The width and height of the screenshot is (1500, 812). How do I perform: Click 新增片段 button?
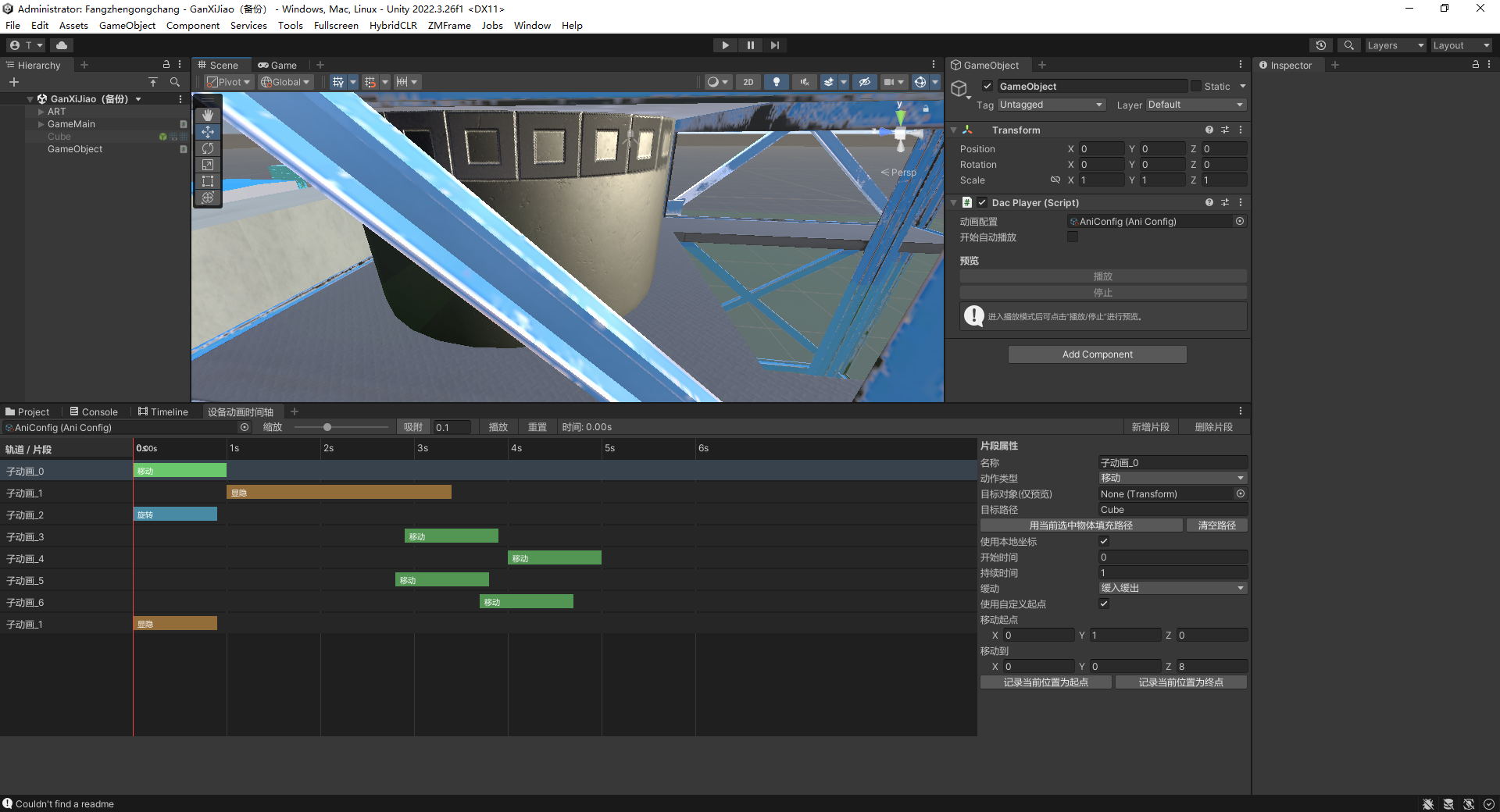(x=1150, y=427)
